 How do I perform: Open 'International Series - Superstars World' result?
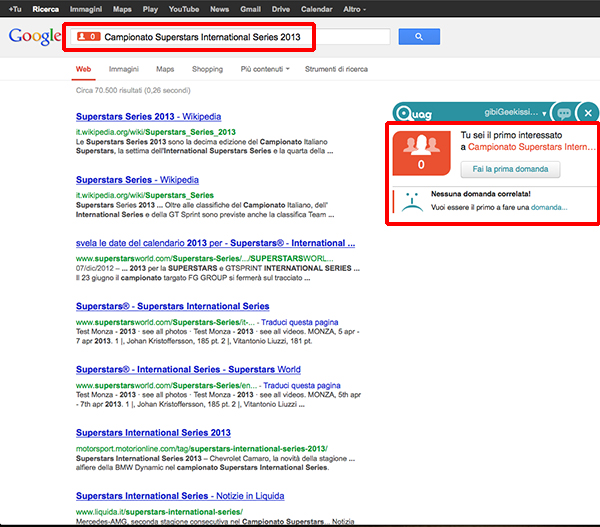pyautogui.click(x=188, y=369)
